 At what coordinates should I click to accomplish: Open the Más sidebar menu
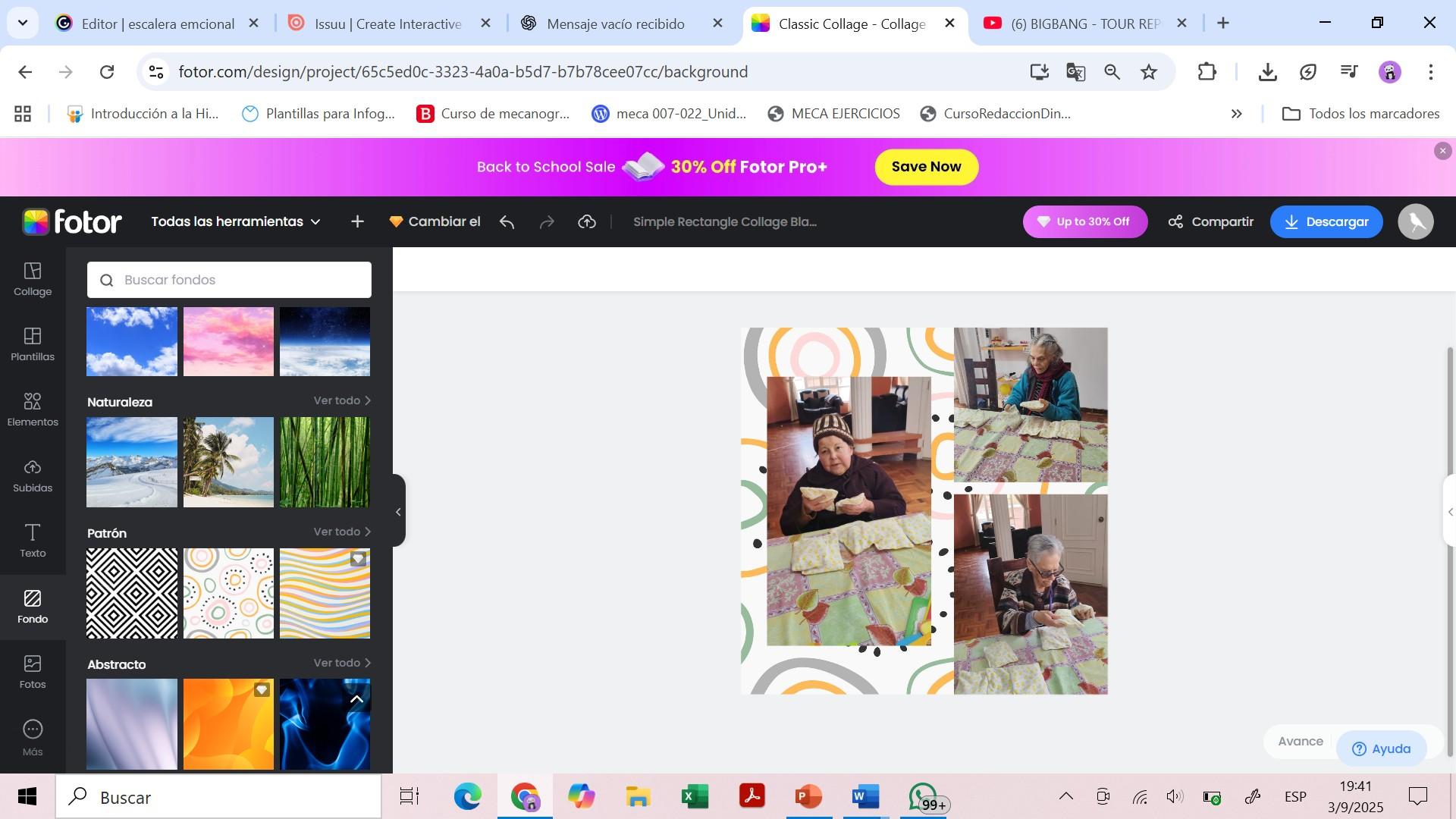pos(33,738)
